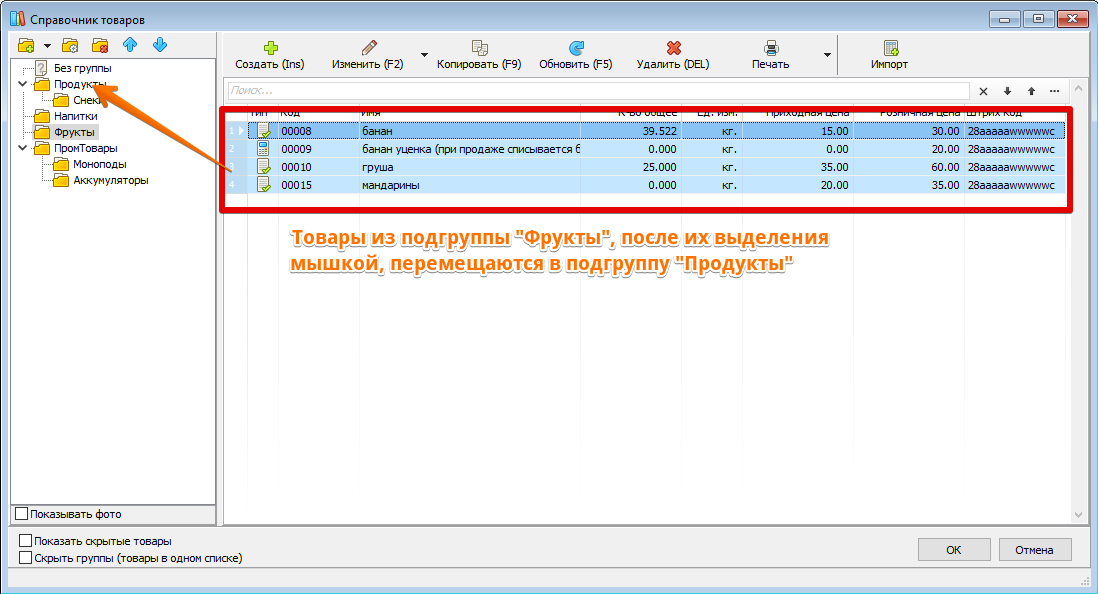The height and width of the screenshot is (594, 1098).
Task: Open search options ellipsis icon
Action: pos(1055,91)
